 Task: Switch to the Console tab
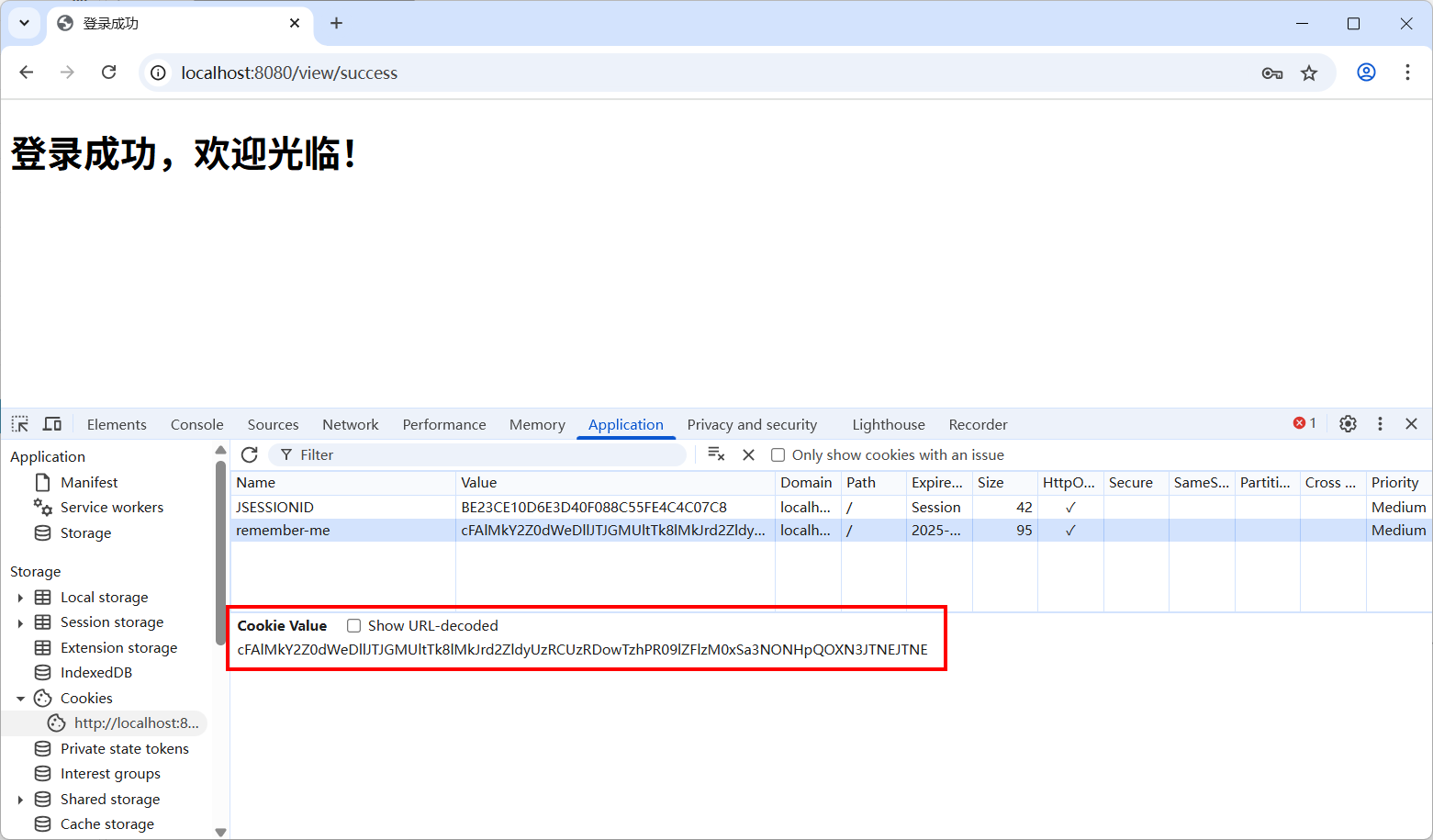(x=196, y=425)
